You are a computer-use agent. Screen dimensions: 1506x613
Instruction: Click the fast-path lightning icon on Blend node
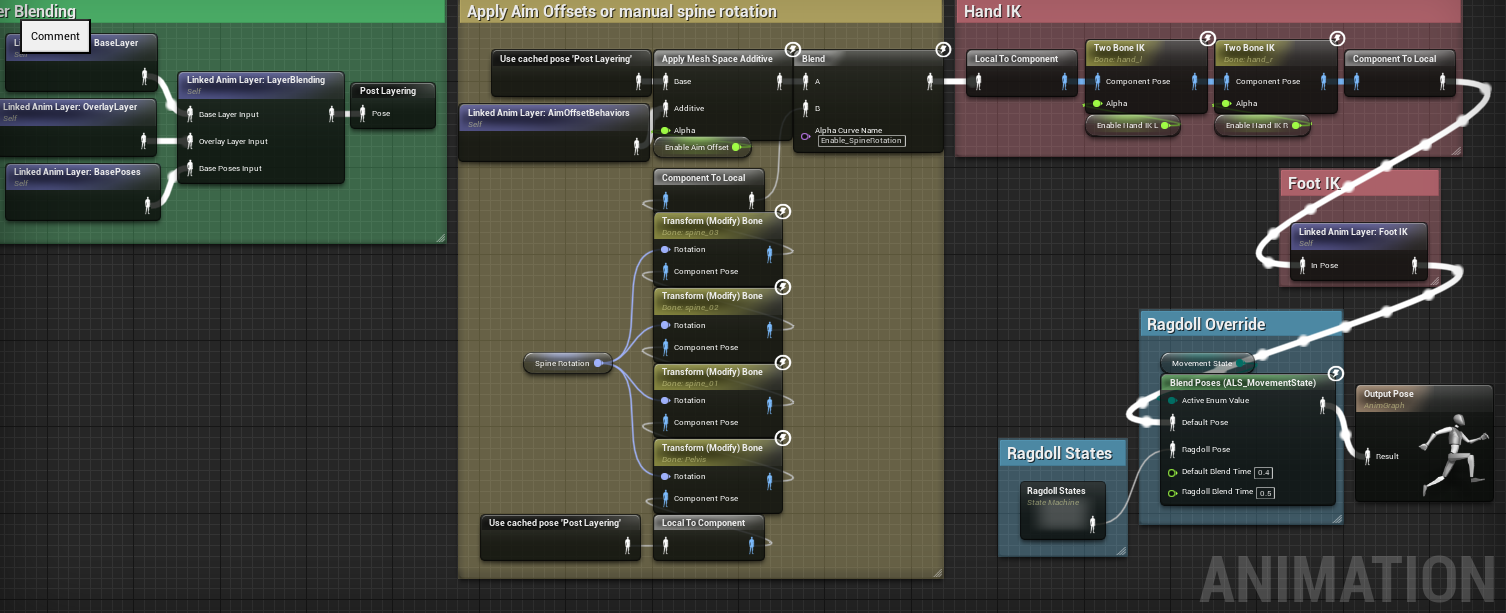[x=943, y=50]
